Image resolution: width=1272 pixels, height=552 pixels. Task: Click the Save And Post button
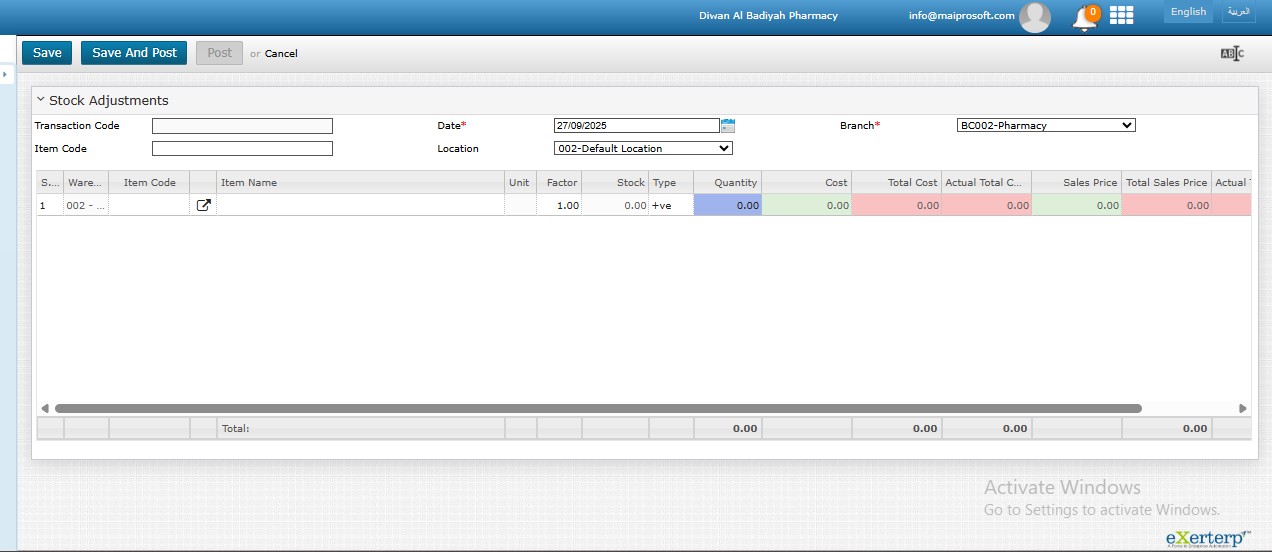(x=134, y=53)
